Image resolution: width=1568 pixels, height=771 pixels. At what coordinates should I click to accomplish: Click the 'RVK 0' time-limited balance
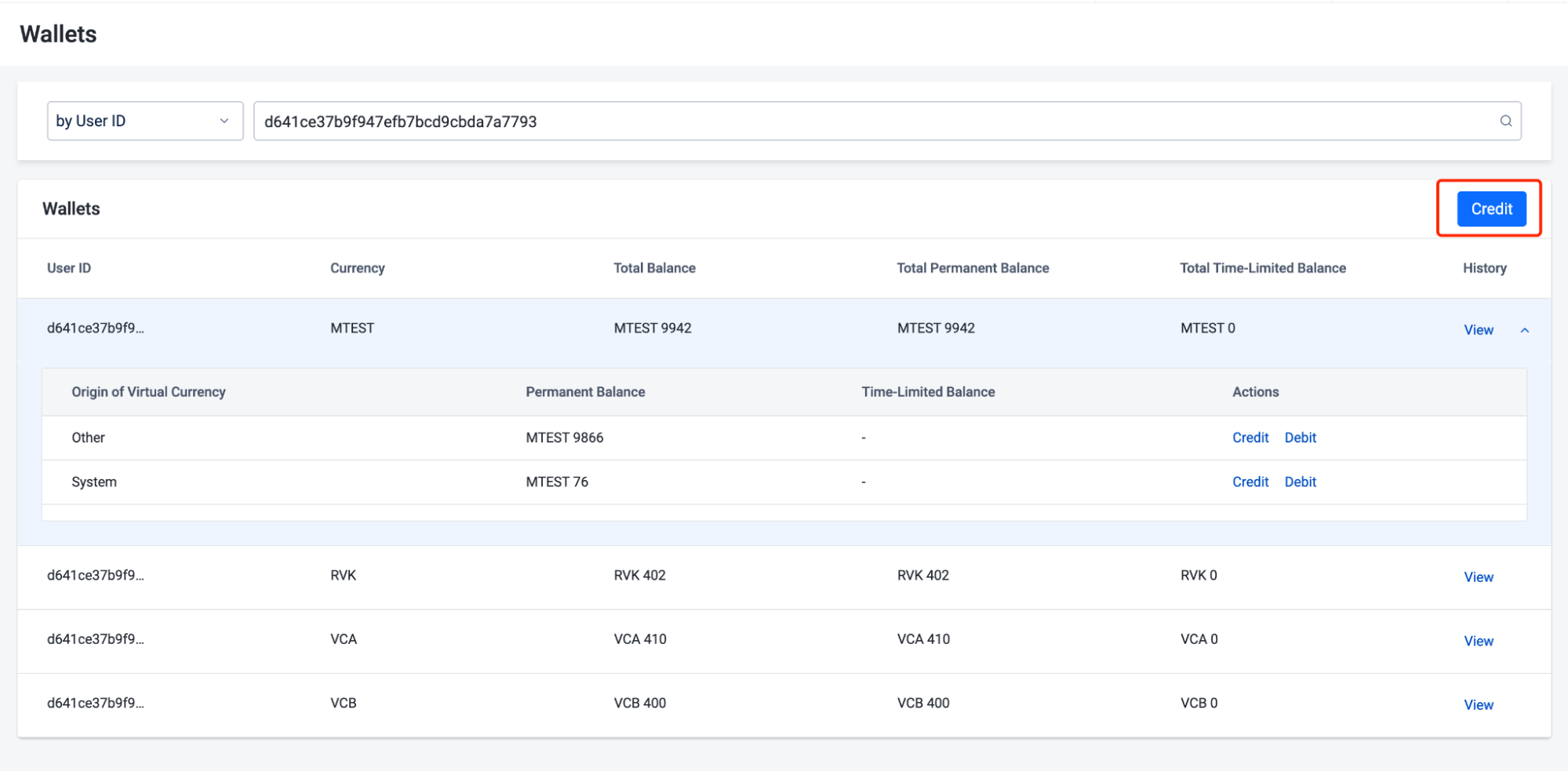[x=1199, y=575]
